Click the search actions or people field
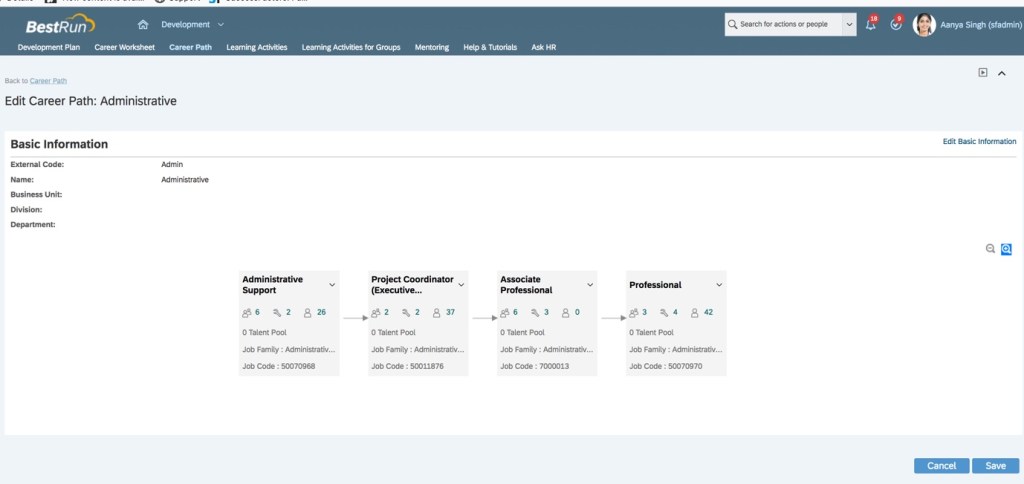Viewport: 1024px width, 484px height. (x=785, y=24)
